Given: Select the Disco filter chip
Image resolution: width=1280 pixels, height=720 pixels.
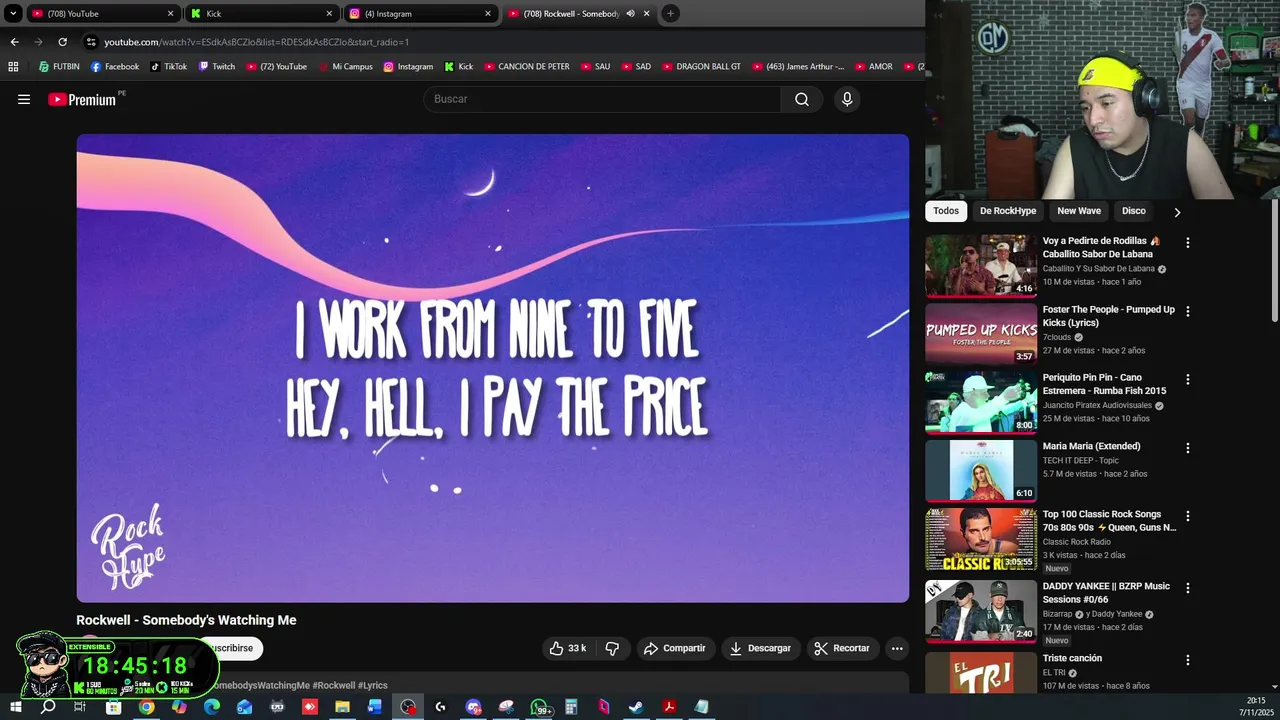Looking at the screenshot, I should [1134, 211].
